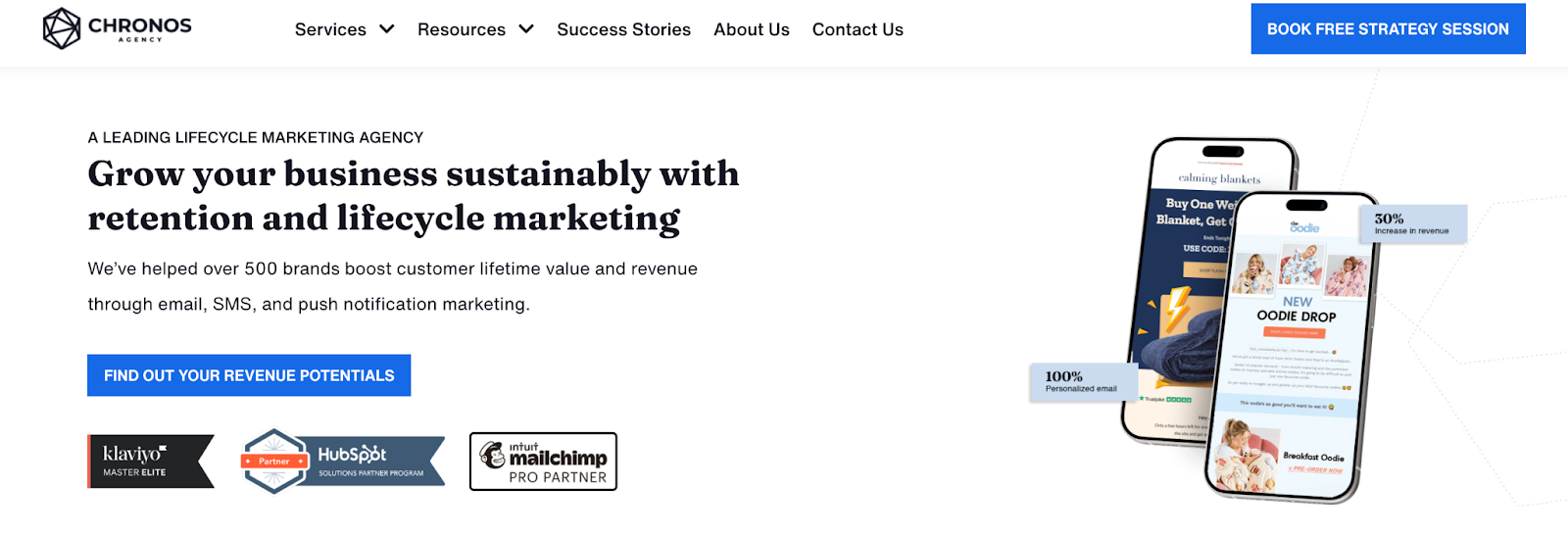Go to Success Stories page
1568x537 pixels.
coord(623,29)
